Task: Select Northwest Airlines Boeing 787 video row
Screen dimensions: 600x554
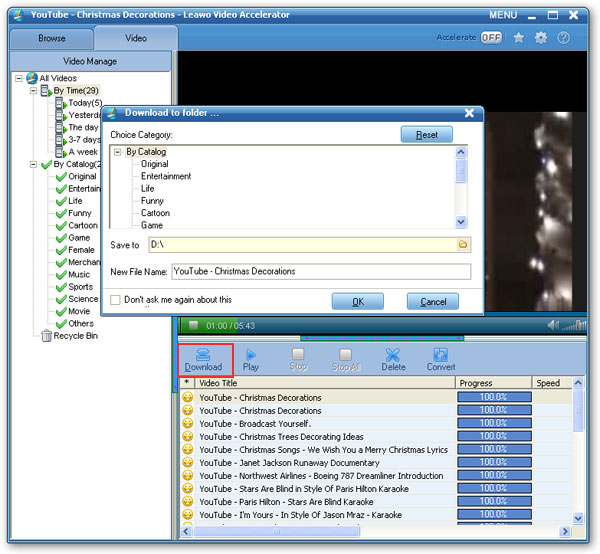Action: coord(321,476)
